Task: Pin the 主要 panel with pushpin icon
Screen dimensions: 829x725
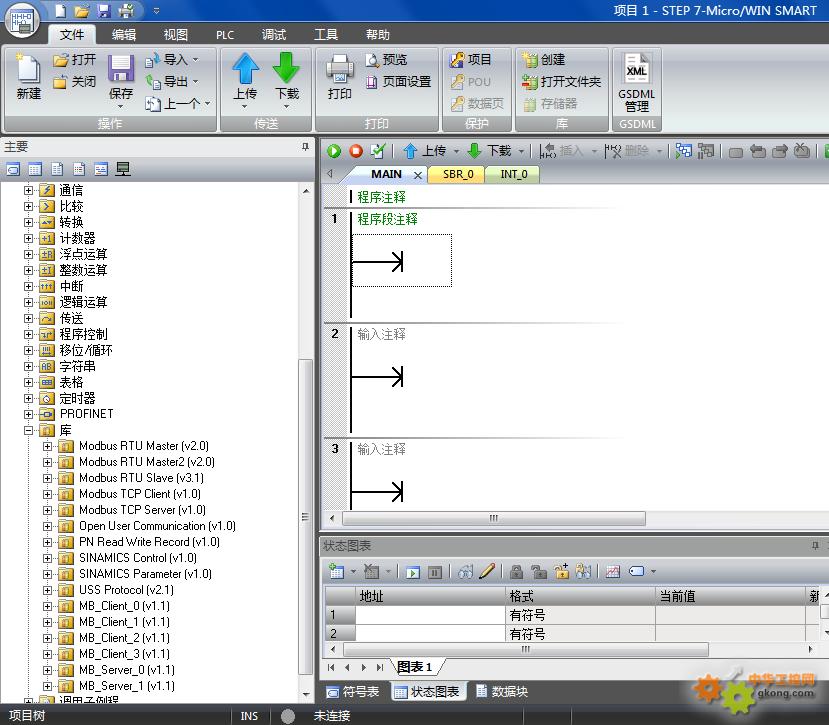Action: [x=305, y=146]
